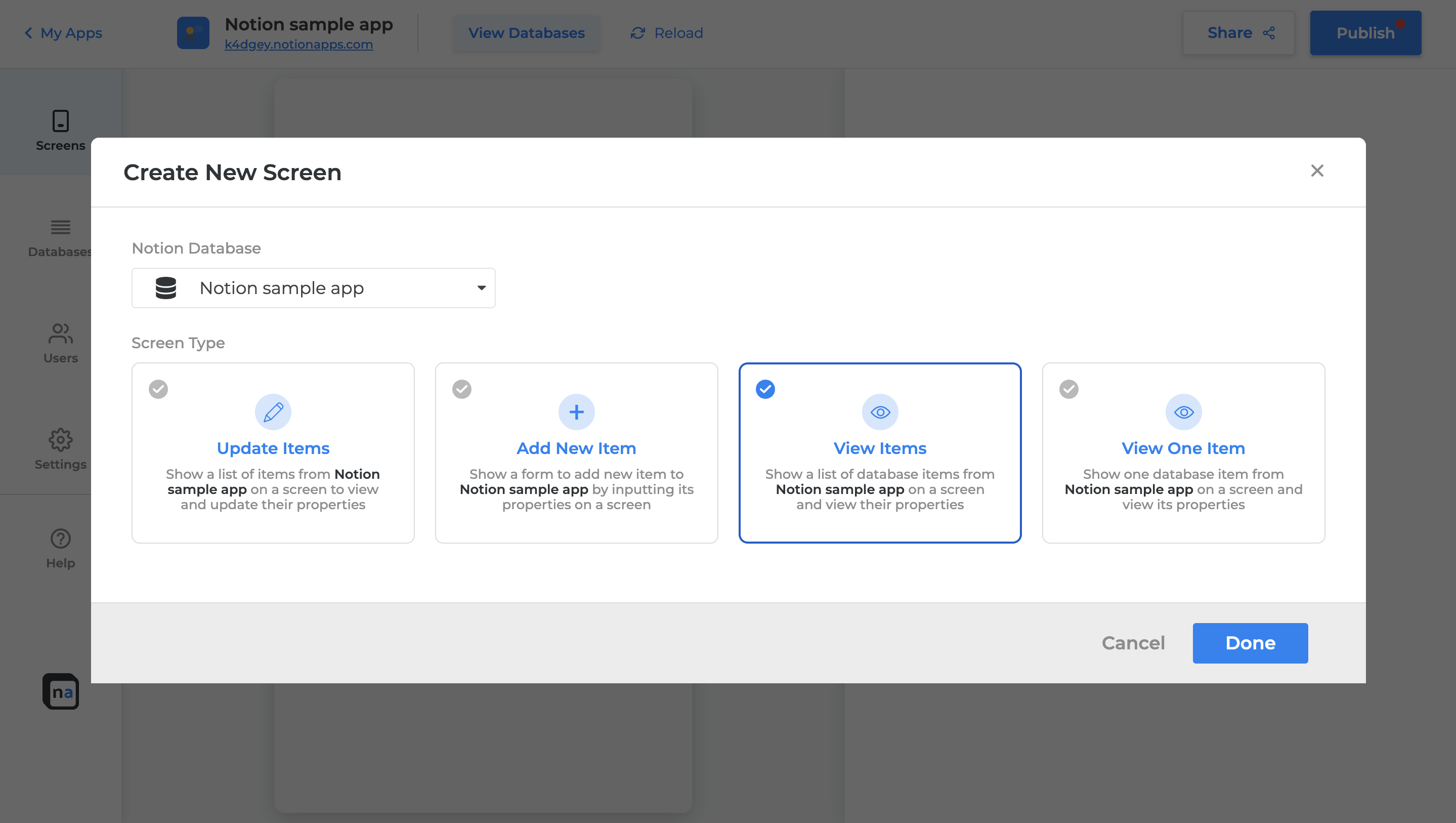Go back using the My Apps chevron

tap(28, 33)
